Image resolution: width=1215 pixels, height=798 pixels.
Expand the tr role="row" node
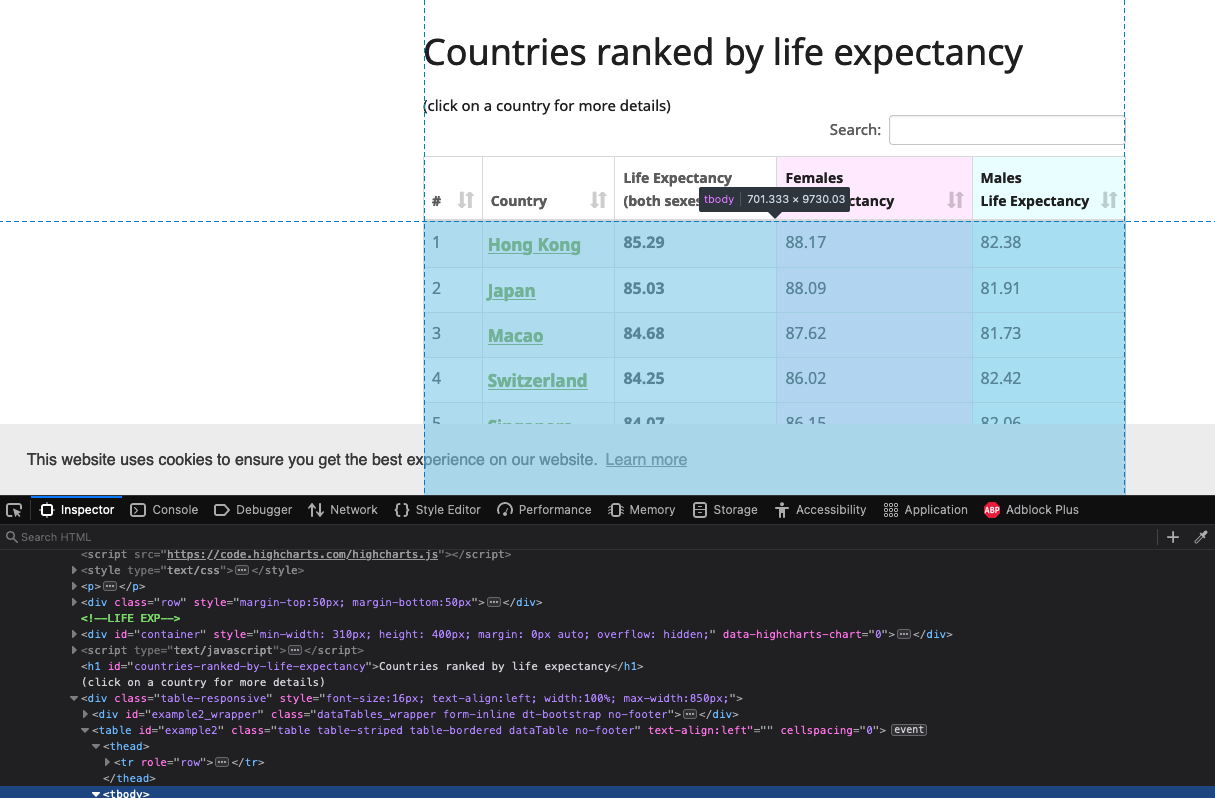[x=108, y=762]
